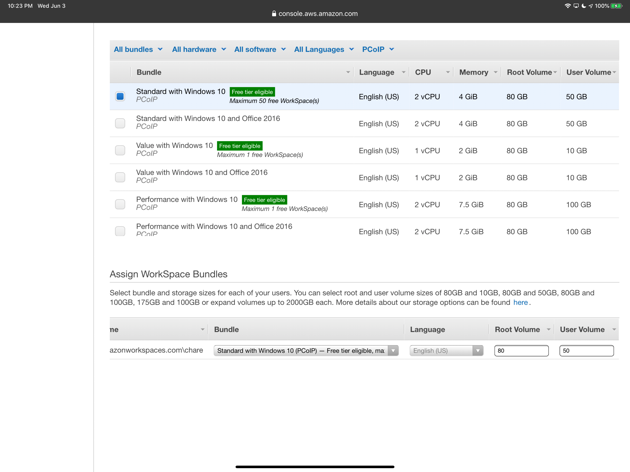
Task: Tap the battery indicator icon
Action: (x=616, y=6)
